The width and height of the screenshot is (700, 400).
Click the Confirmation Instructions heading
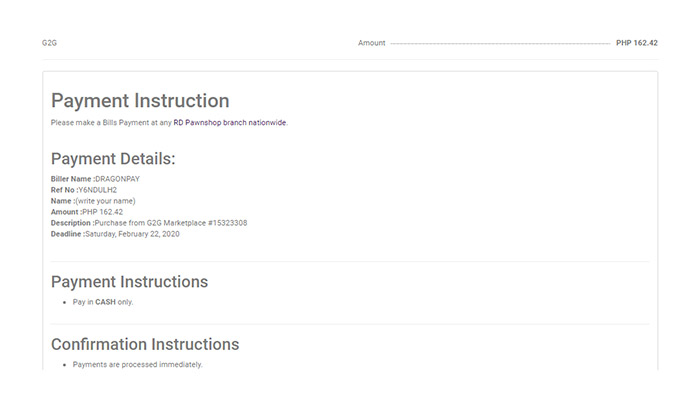145,344
